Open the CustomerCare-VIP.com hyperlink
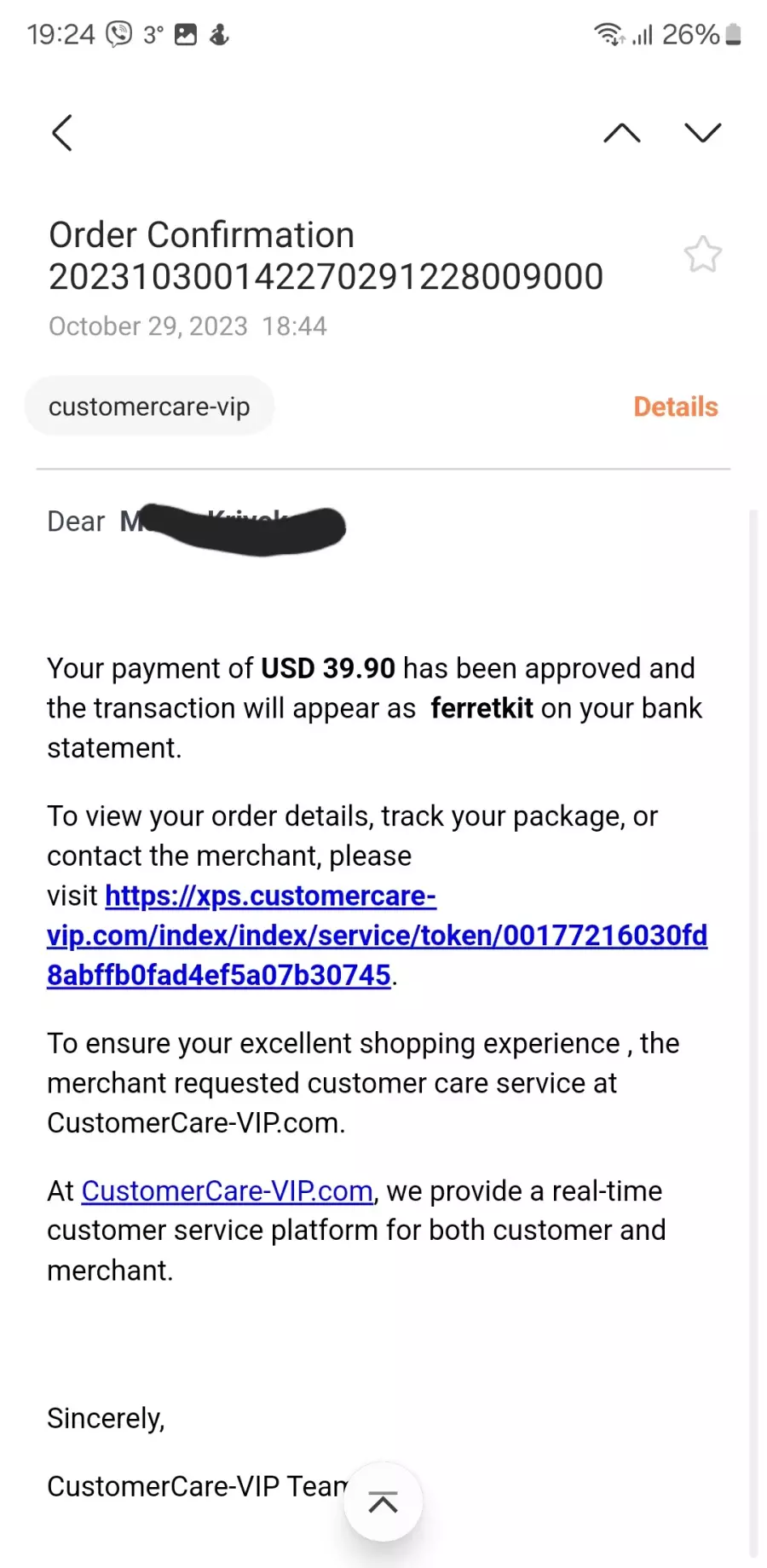Screen dimensions: 767x1568 [228, 1190]
